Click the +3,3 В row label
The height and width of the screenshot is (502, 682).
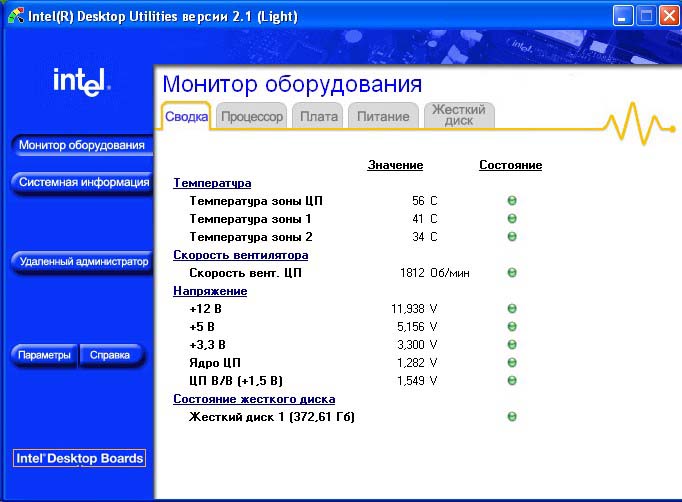207,345
